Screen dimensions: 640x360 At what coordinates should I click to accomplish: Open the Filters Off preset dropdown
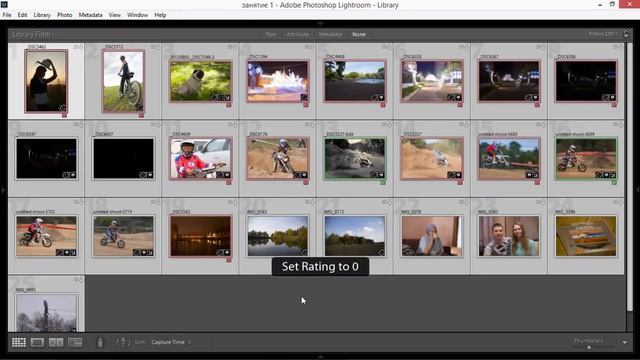(x=603, y=34)
